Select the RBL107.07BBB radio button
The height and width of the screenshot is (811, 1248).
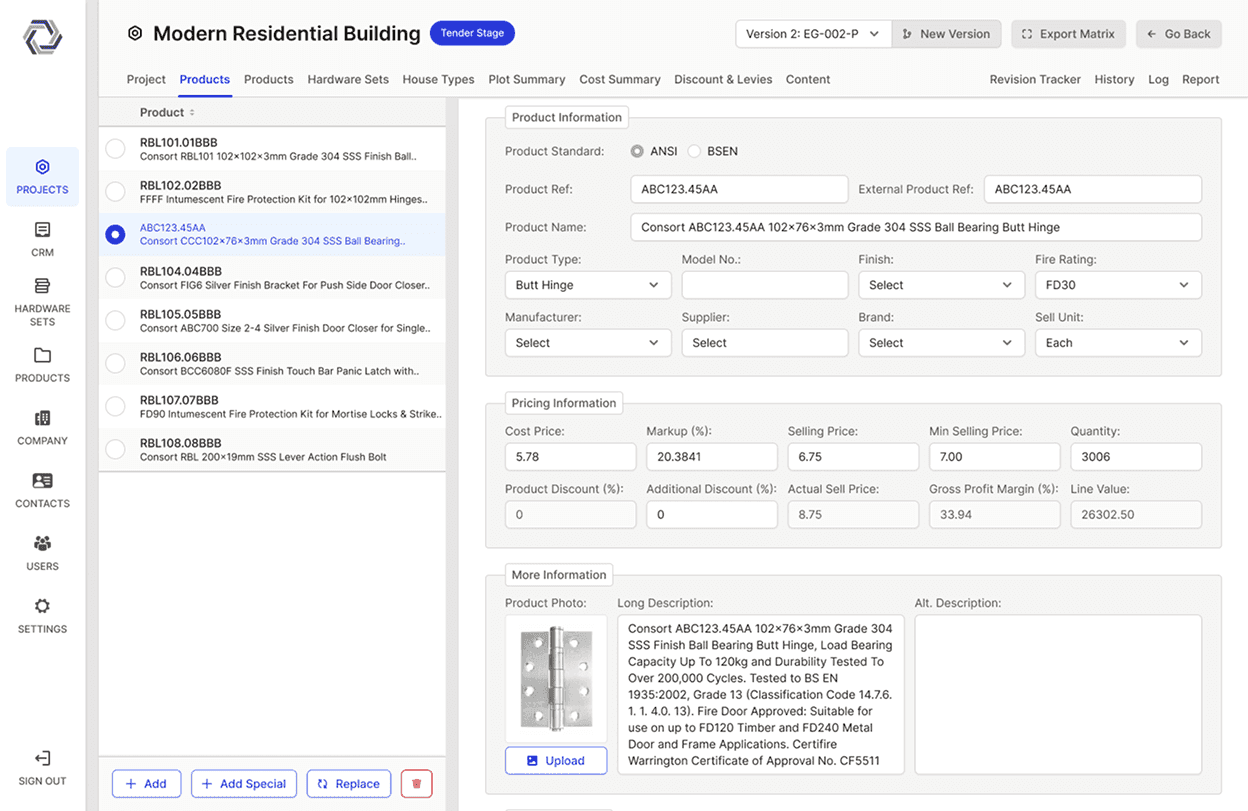(115, 406)
